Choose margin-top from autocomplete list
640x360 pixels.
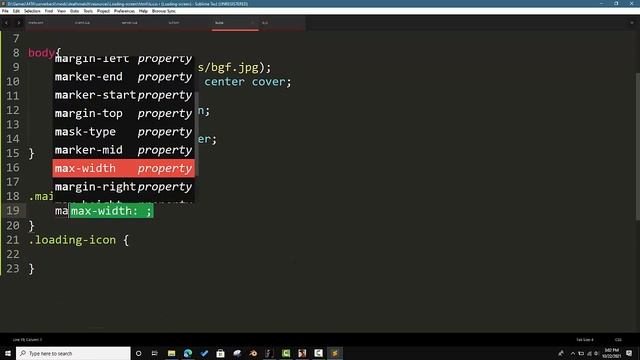123,113
